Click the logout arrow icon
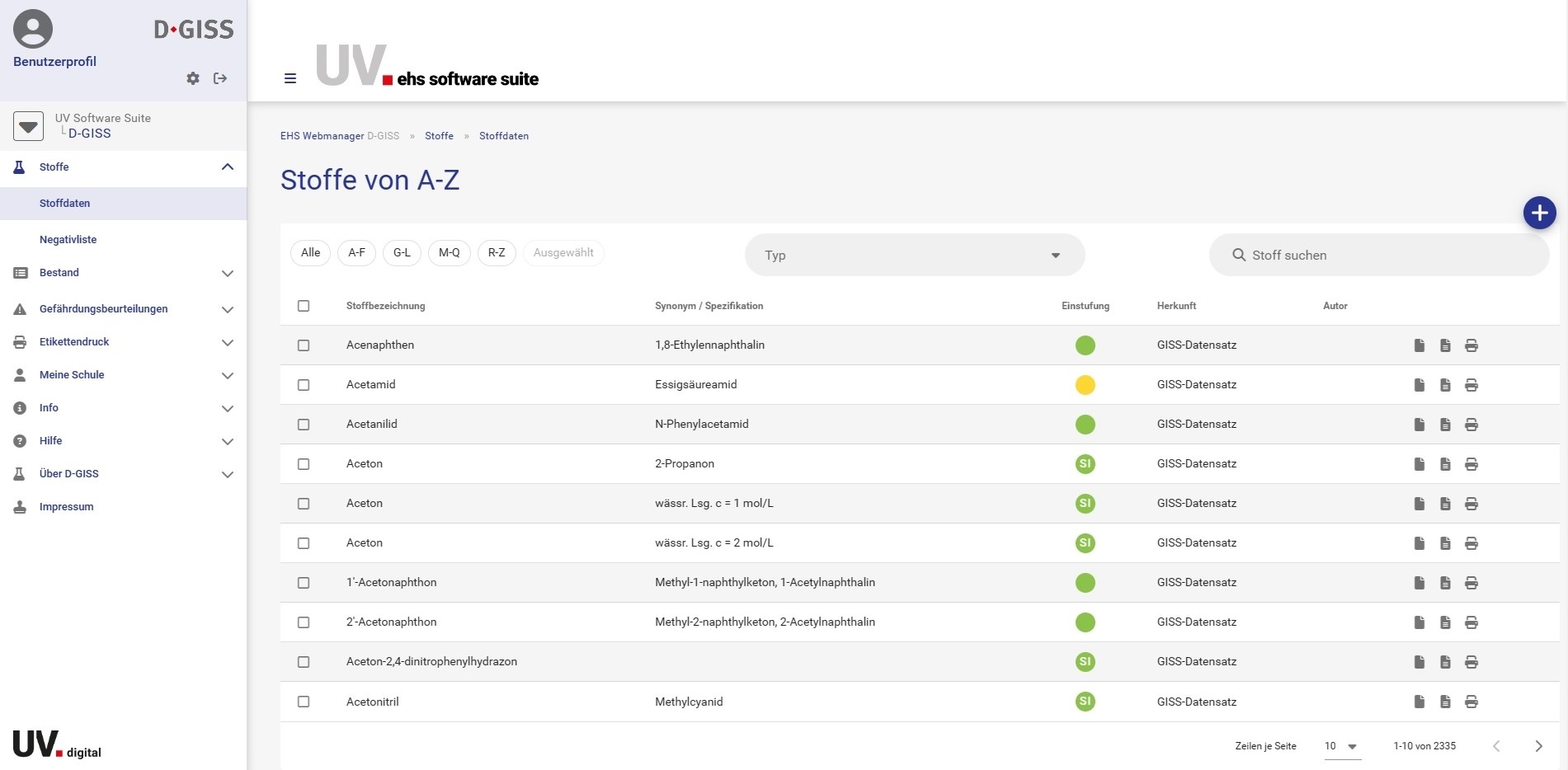 point(220,78)
